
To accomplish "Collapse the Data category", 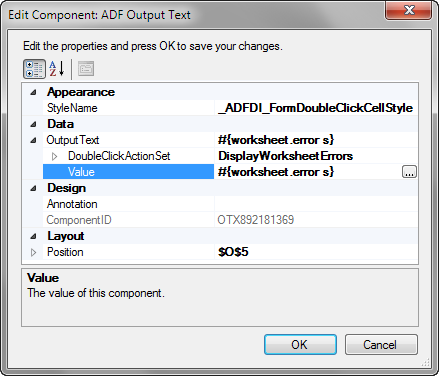I will (33, 124).
